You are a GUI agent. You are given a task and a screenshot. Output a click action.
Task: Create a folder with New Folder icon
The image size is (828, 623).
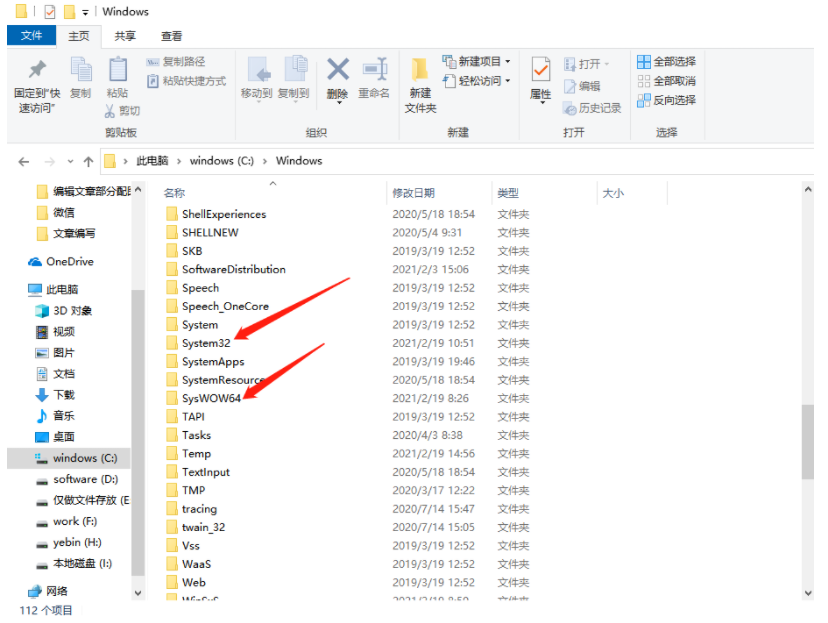coord(420,70)
